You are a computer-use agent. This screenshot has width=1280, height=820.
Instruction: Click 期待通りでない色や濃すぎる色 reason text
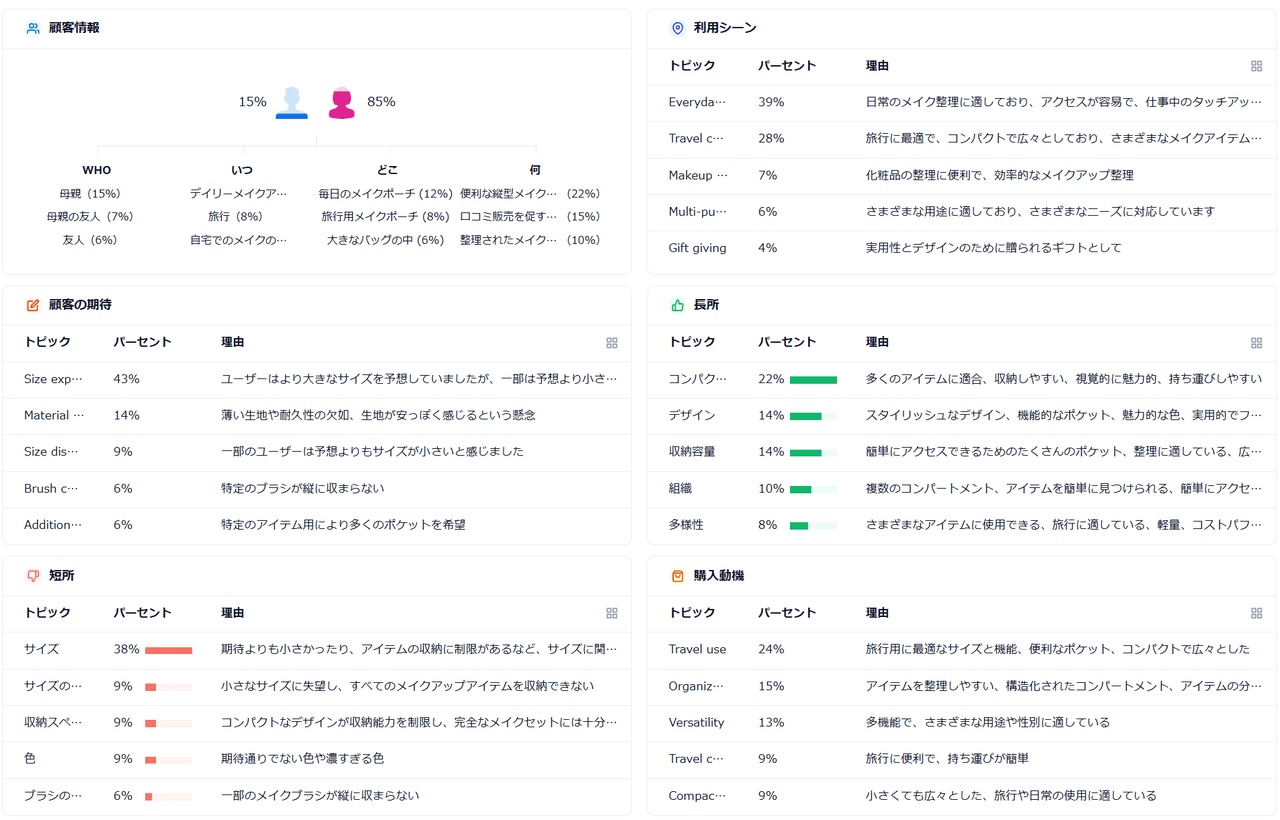point(303,759)
